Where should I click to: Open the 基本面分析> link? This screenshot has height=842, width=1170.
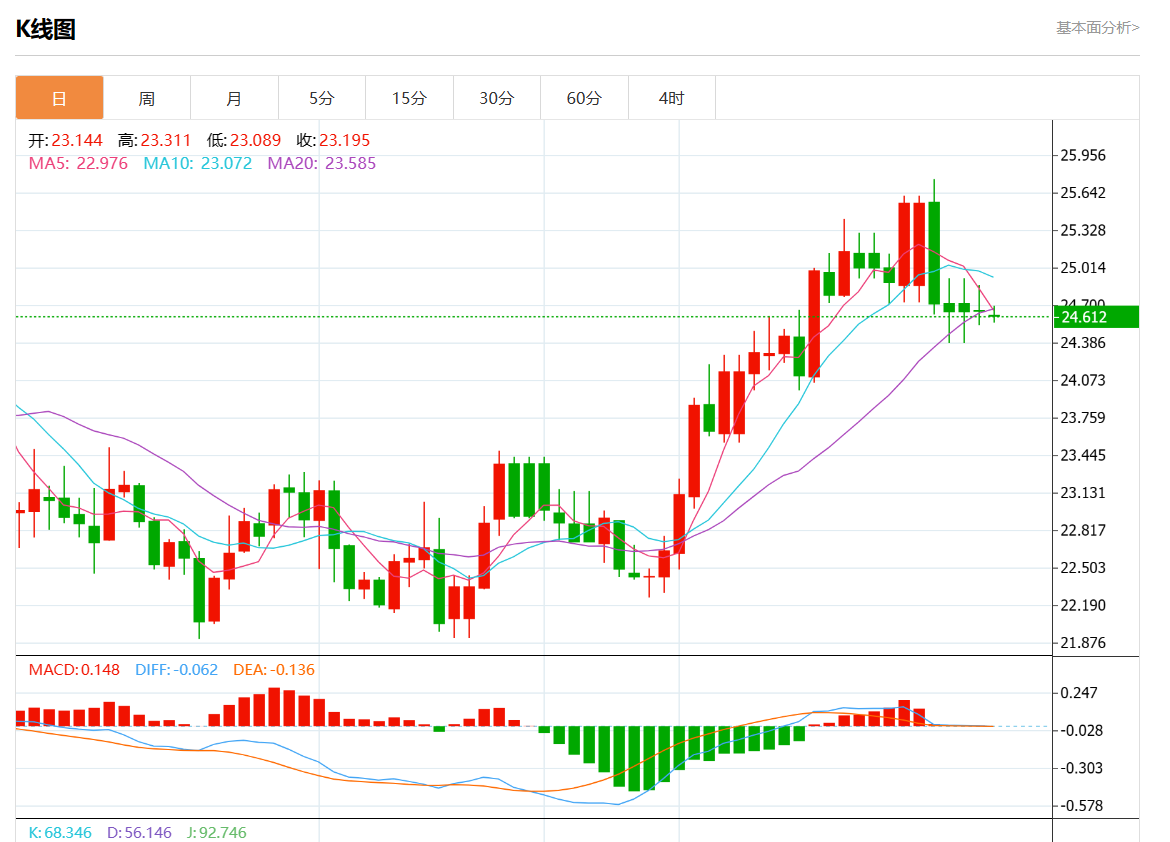tap(1097, 28)
